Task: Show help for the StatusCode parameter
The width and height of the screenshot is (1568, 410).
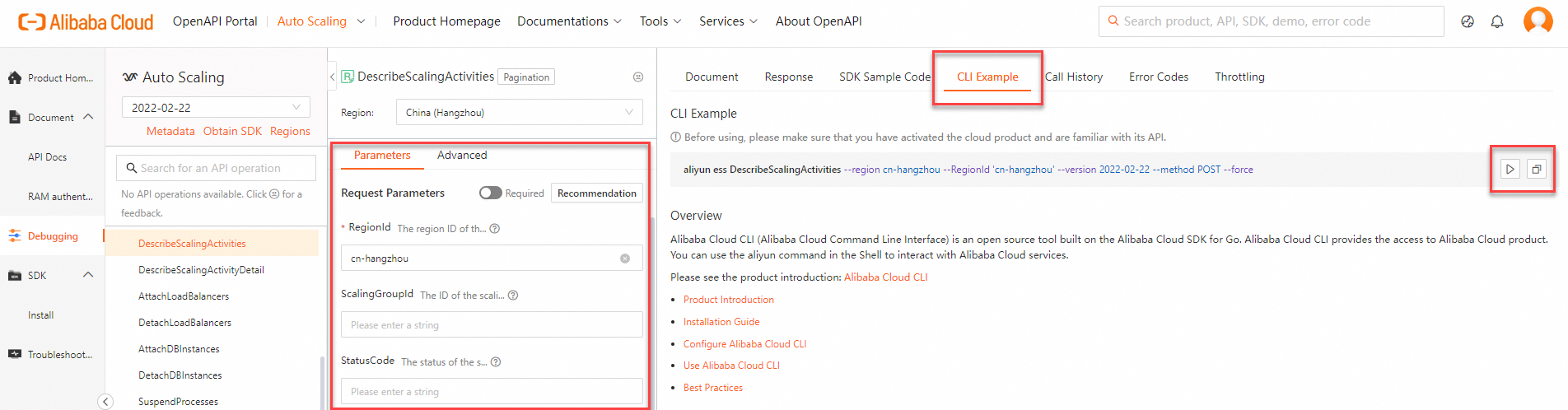Action: coord(496,362)
